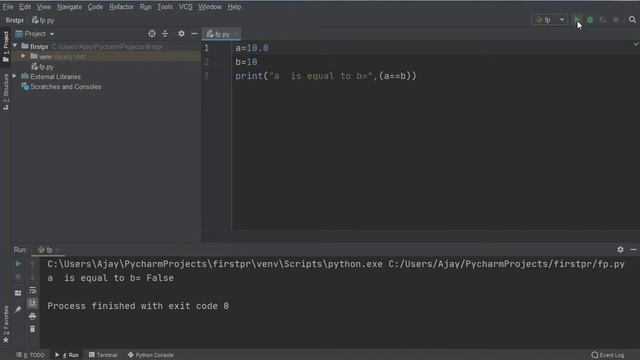Click Restore Layout icon in Run panel

(18, 293)
